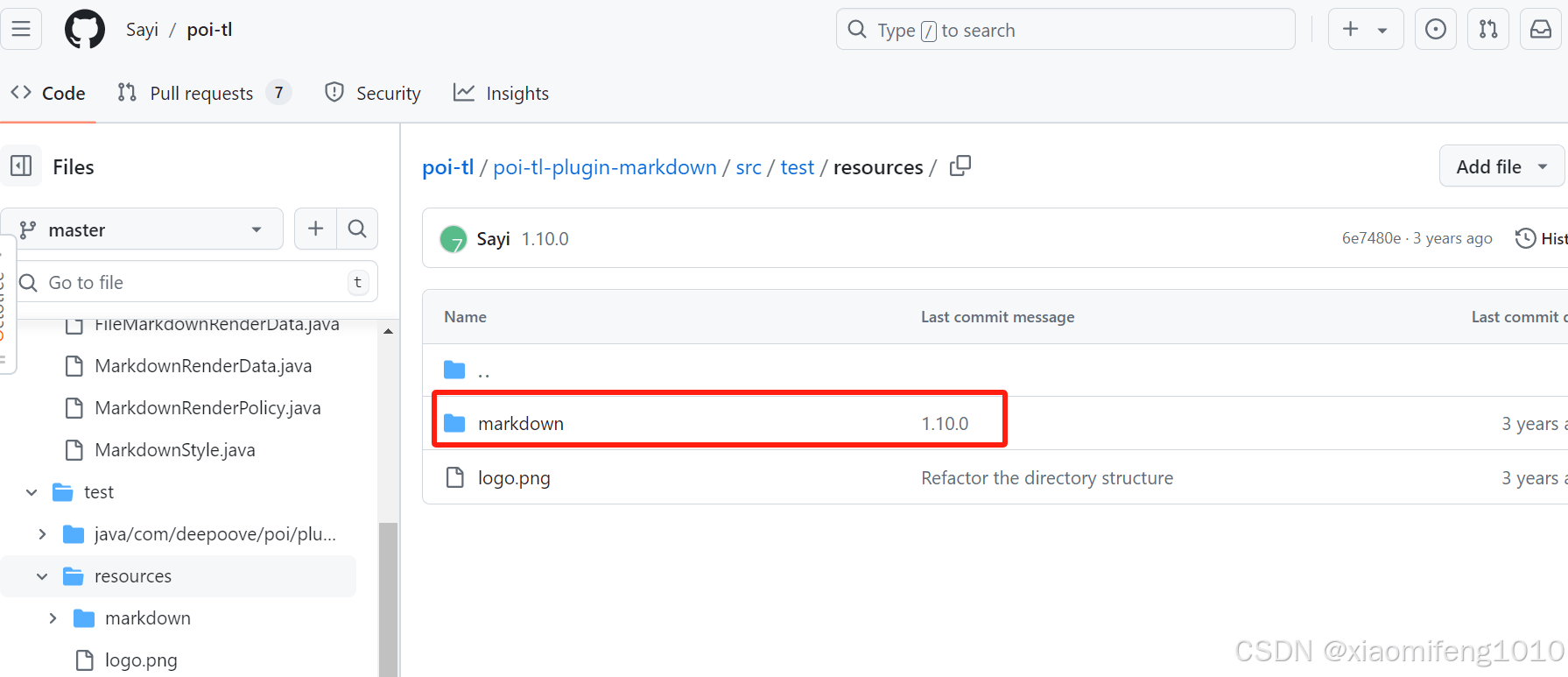
Task: Click the Last commit message column header
Action: point(997,317)
